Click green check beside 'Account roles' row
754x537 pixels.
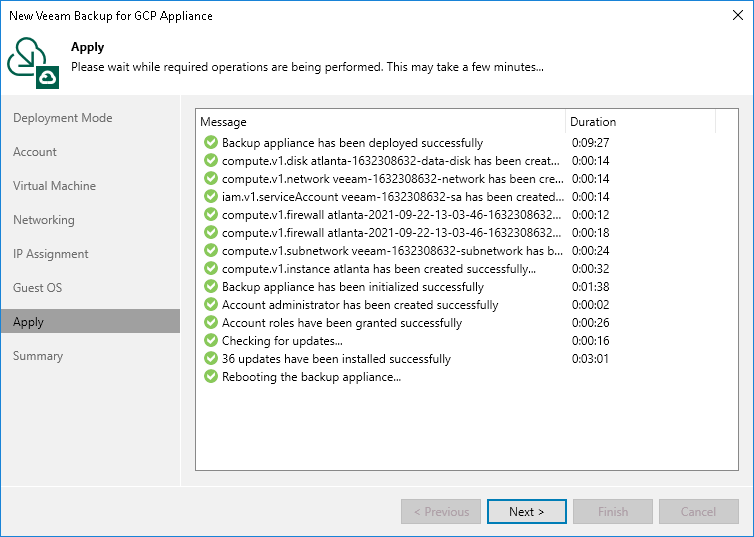(211, 323)
